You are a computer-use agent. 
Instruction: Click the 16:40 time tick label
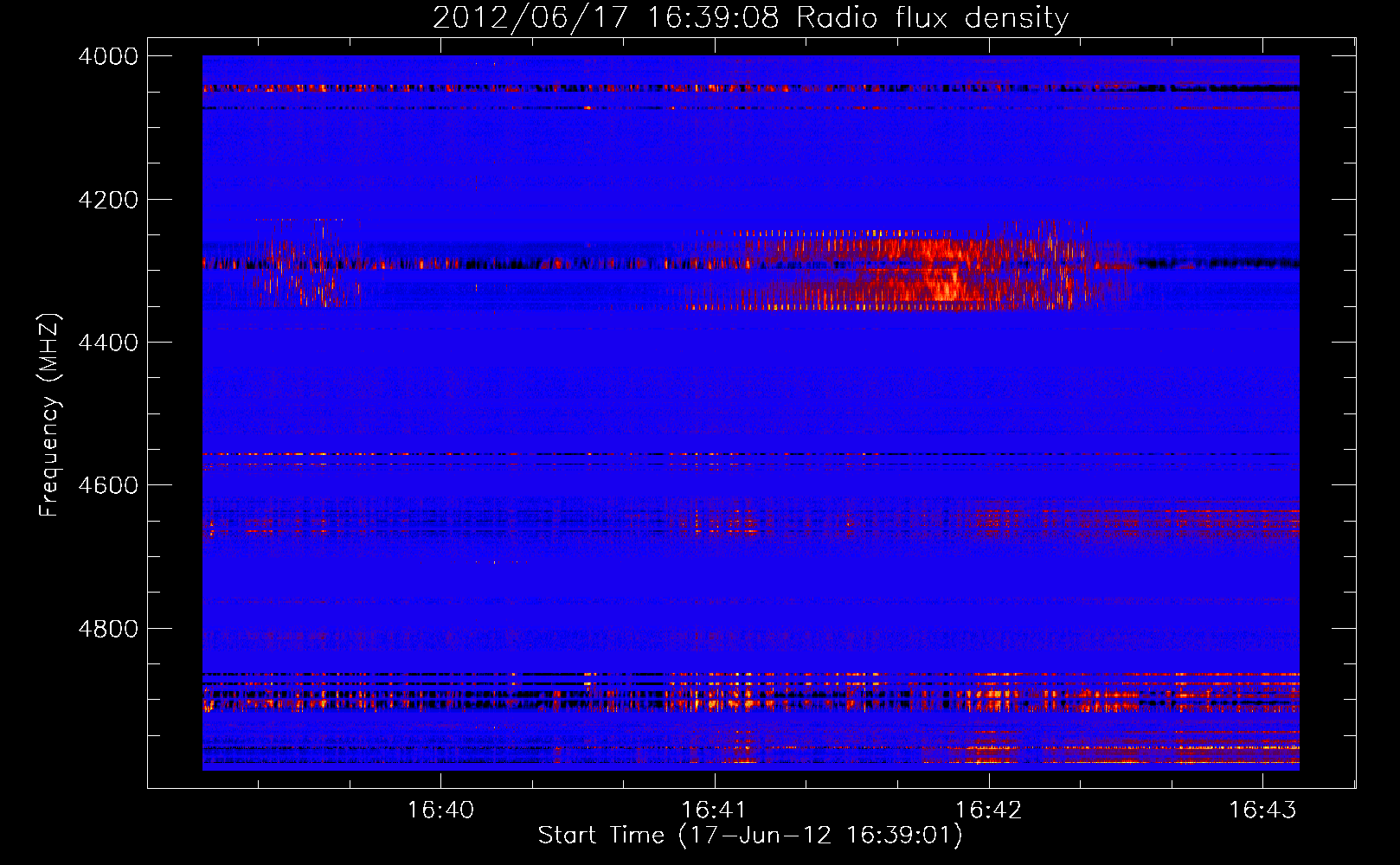pos(440,810)
